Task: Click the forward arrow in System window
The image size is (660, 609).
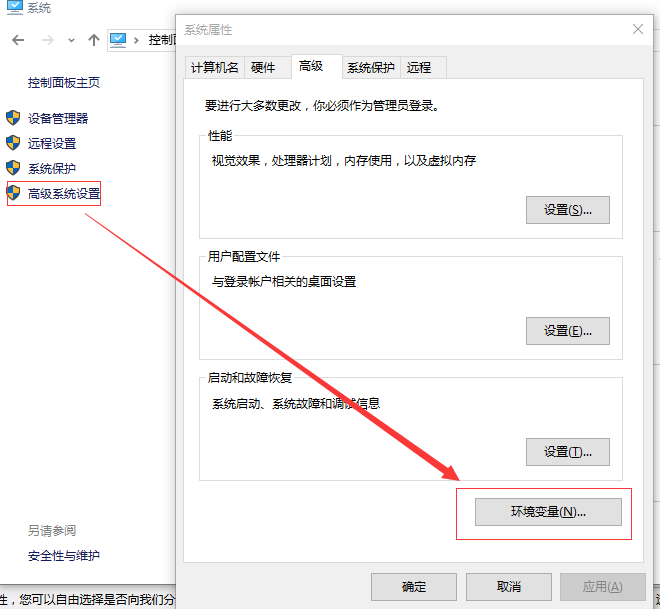Action: click(48, 40)
